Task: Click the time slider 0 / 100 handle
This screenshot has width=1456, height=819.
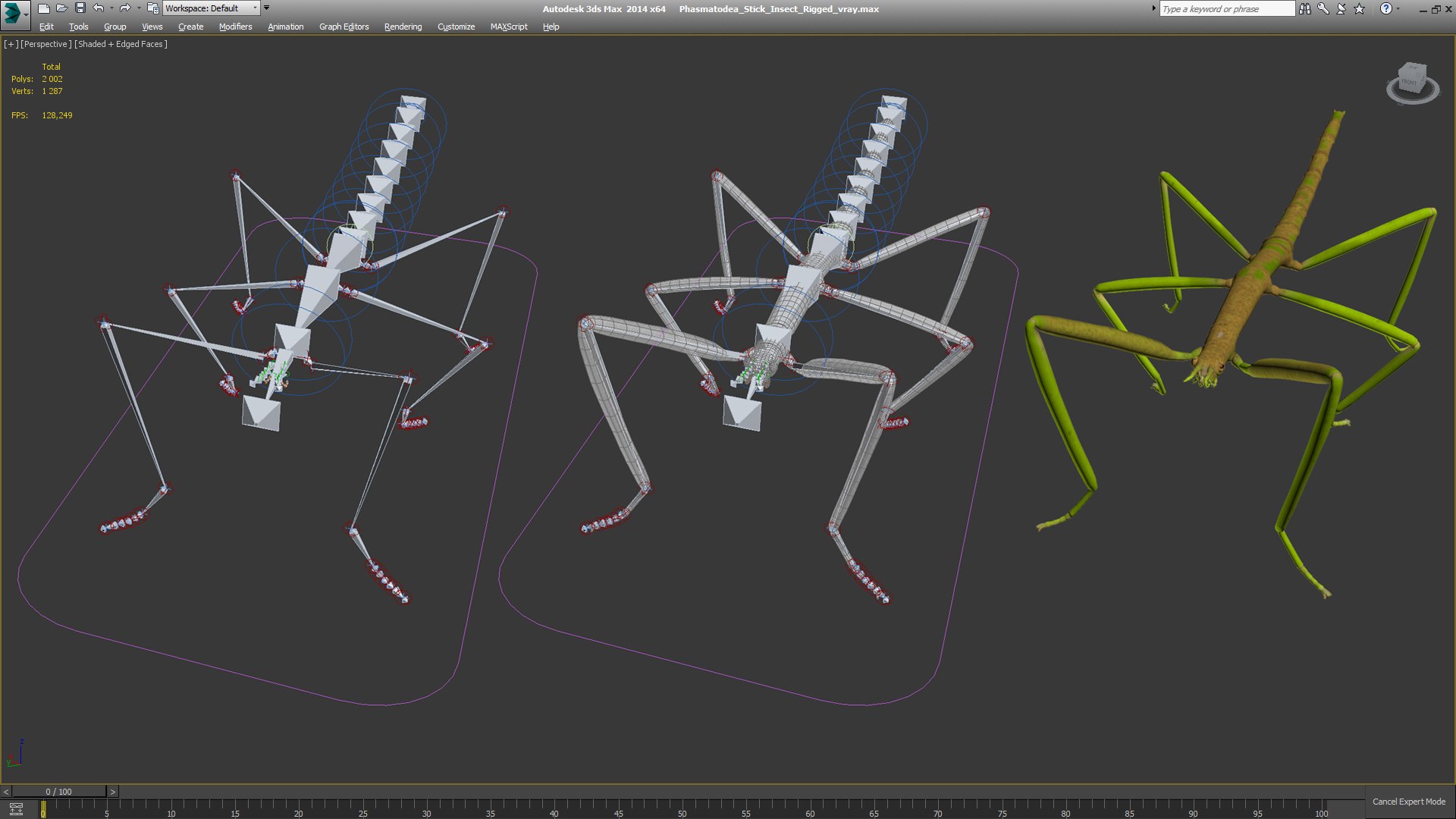Action: [59, 792]
